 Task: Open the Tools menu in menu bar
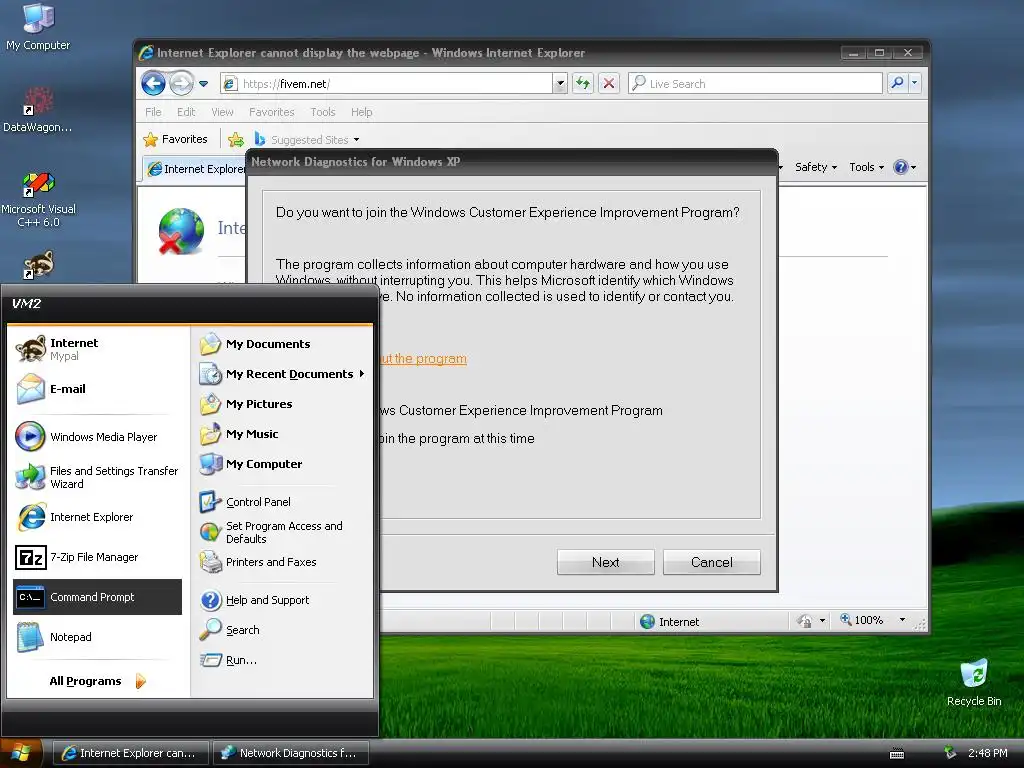tap(323, 112)
